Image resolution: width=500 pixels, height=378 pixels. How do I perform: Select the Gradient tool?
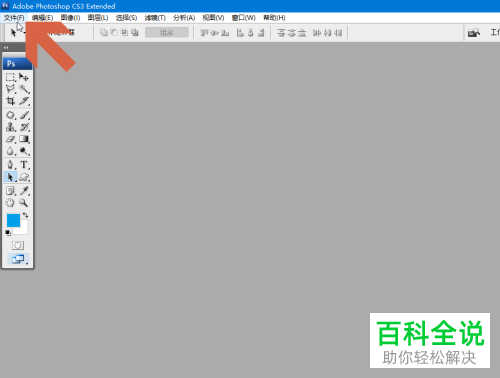point(24,139)
